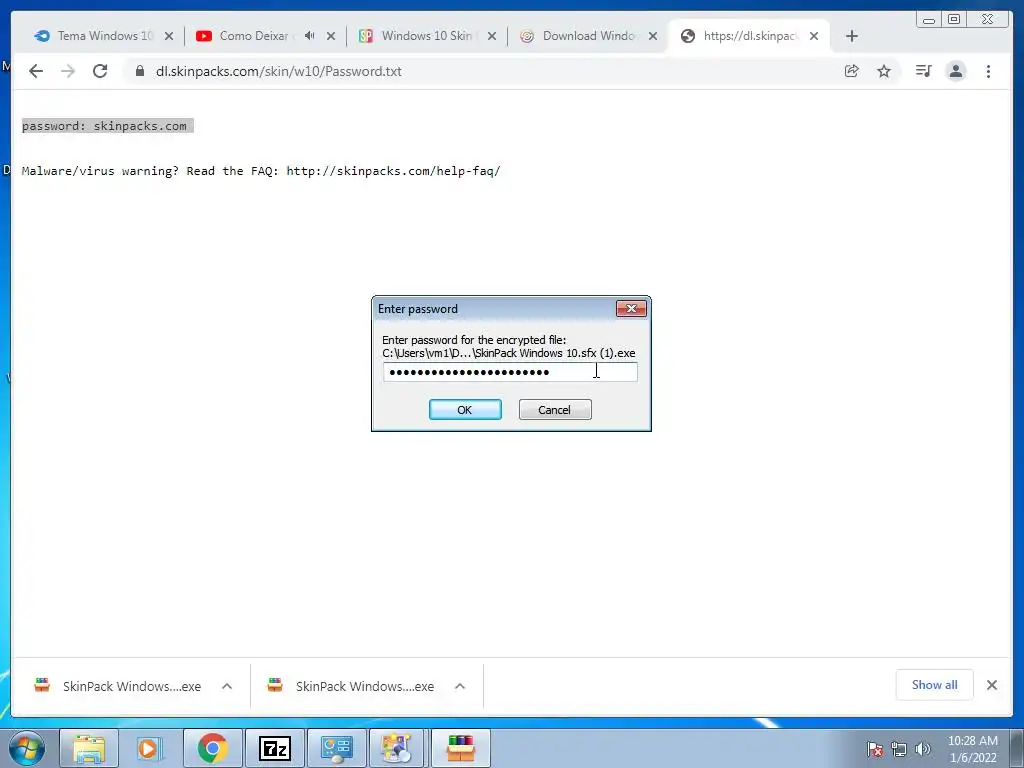Click the address bar URL
The width and height of the screenshot is (1024, 768).
279,71
